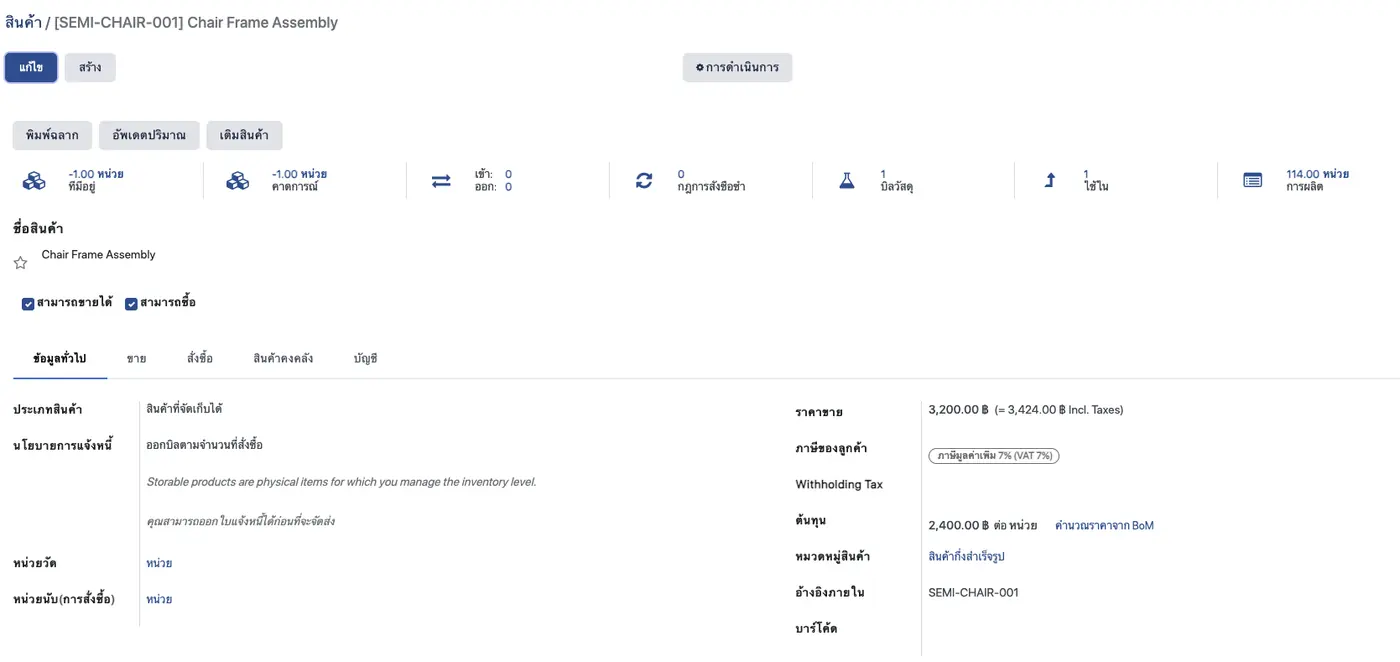
Task: Click the SEMI-CHAIR-001 internal reference value
Action: pos(973,593)
